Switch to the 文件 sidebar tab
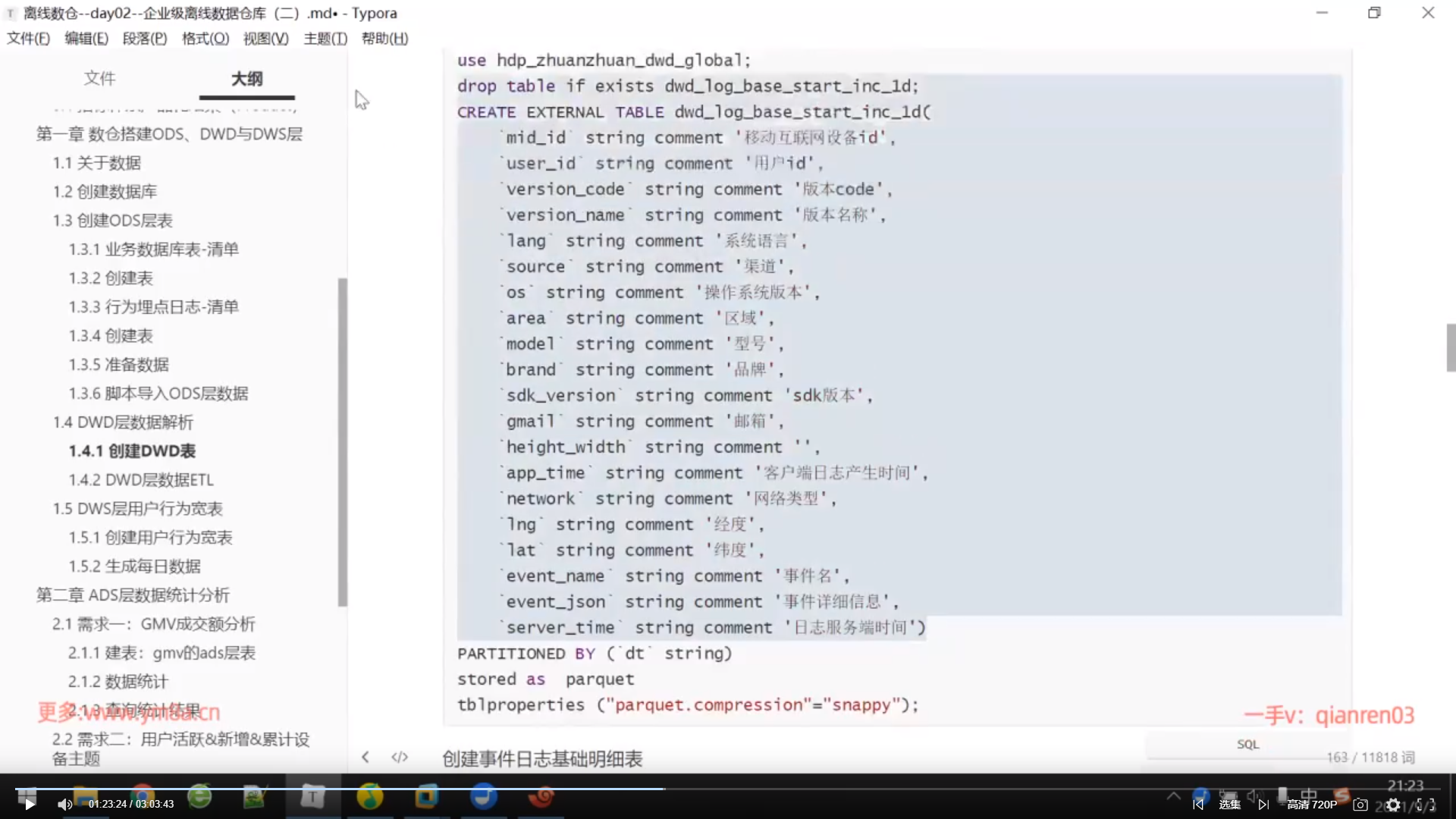The height and width of the screenshot is (819, 1456). (99, 78)
